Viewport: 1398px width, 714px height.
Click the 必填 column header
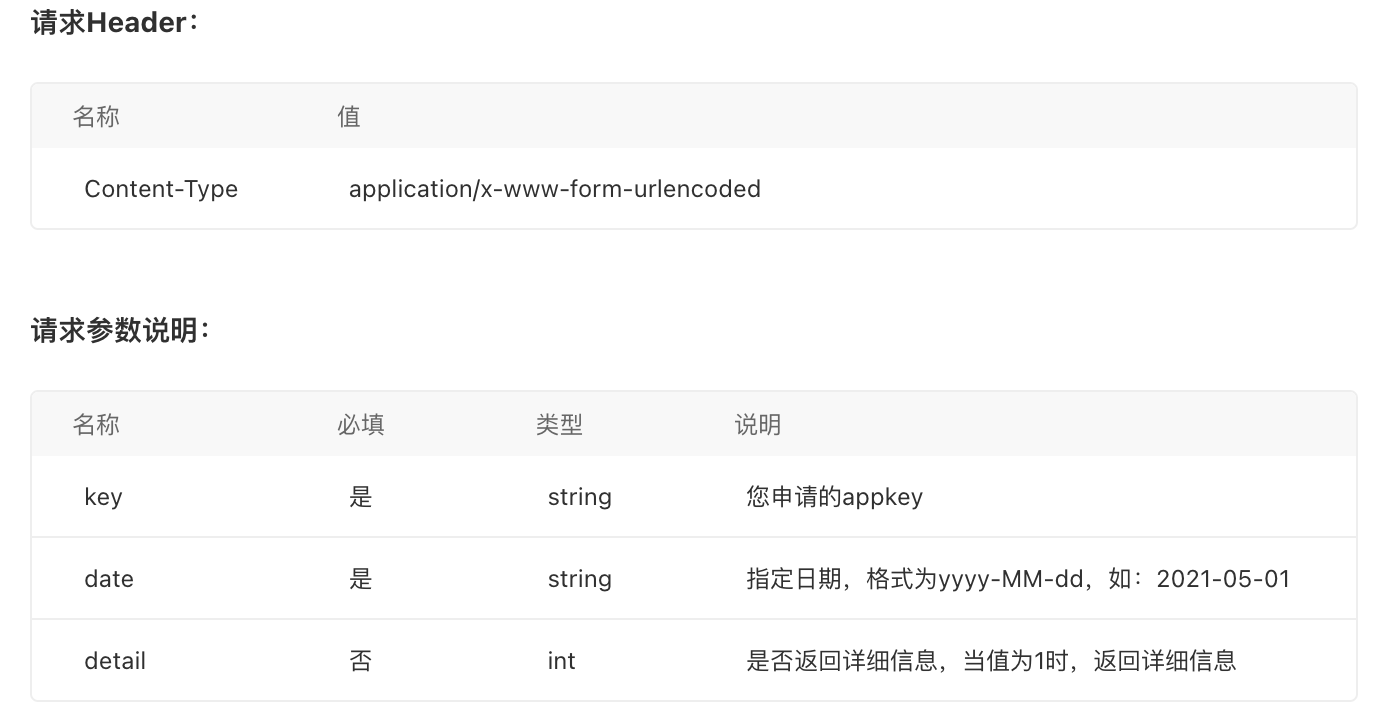(361, 425)
